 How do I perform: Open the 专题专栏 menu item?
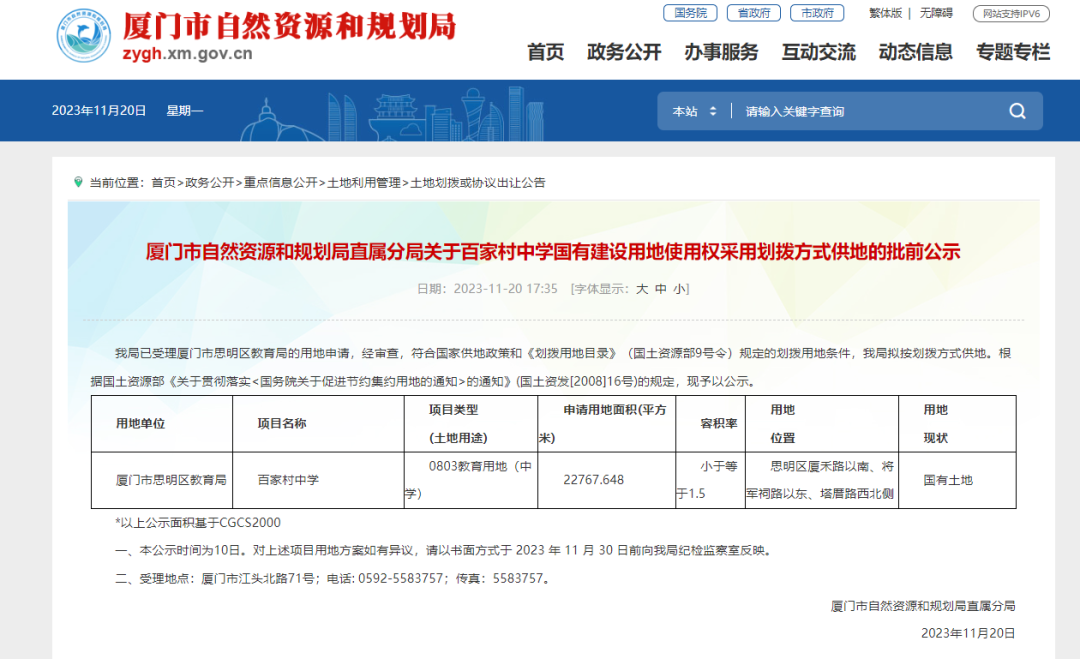tap(1012, 52)
